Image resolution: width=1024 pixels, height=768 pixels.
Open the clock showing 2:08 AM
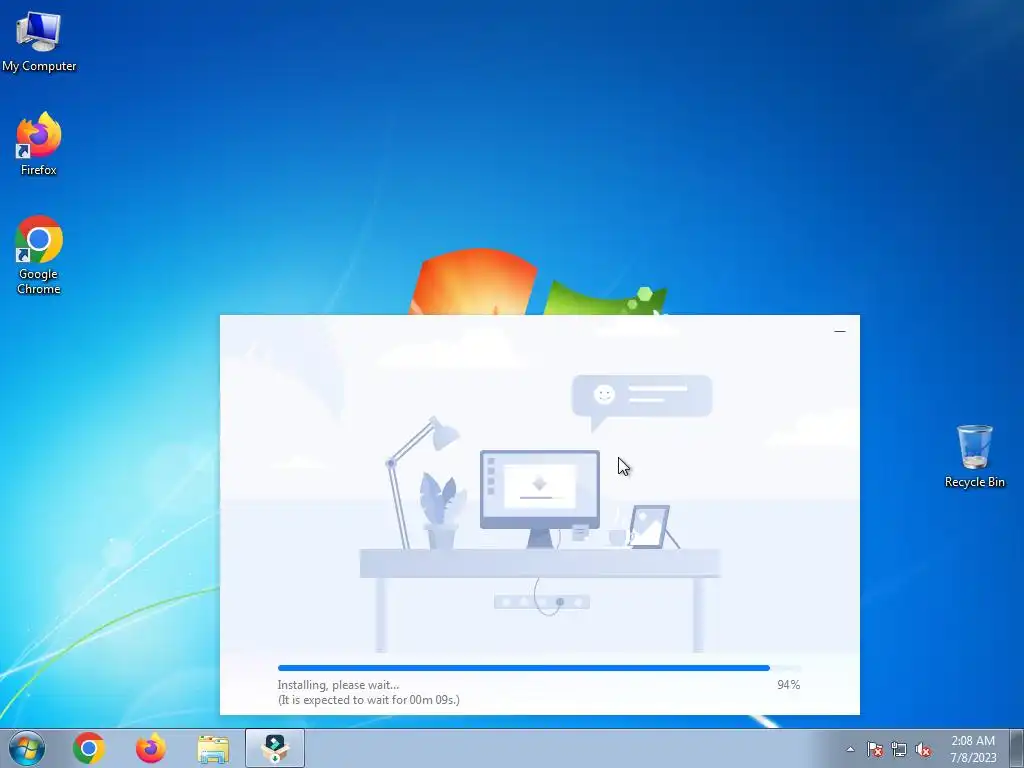coord(973,749)
